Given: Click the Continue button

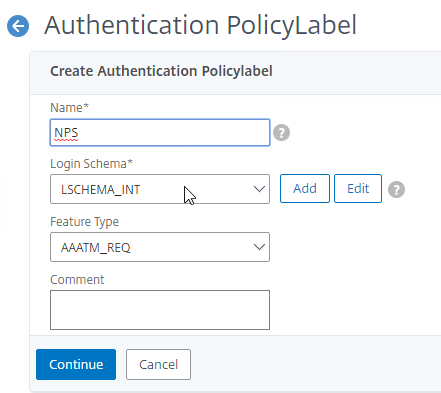Looking at the screenshot, I should point(76,364).
